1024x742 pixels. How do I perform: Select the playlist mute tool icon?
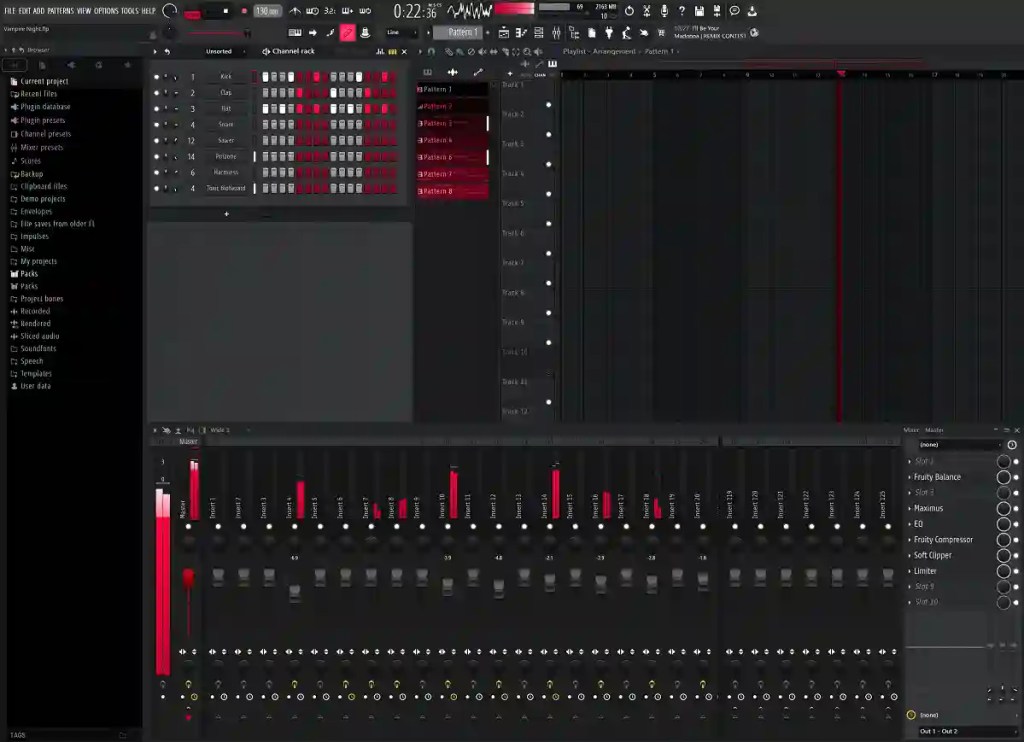(482, 52)
